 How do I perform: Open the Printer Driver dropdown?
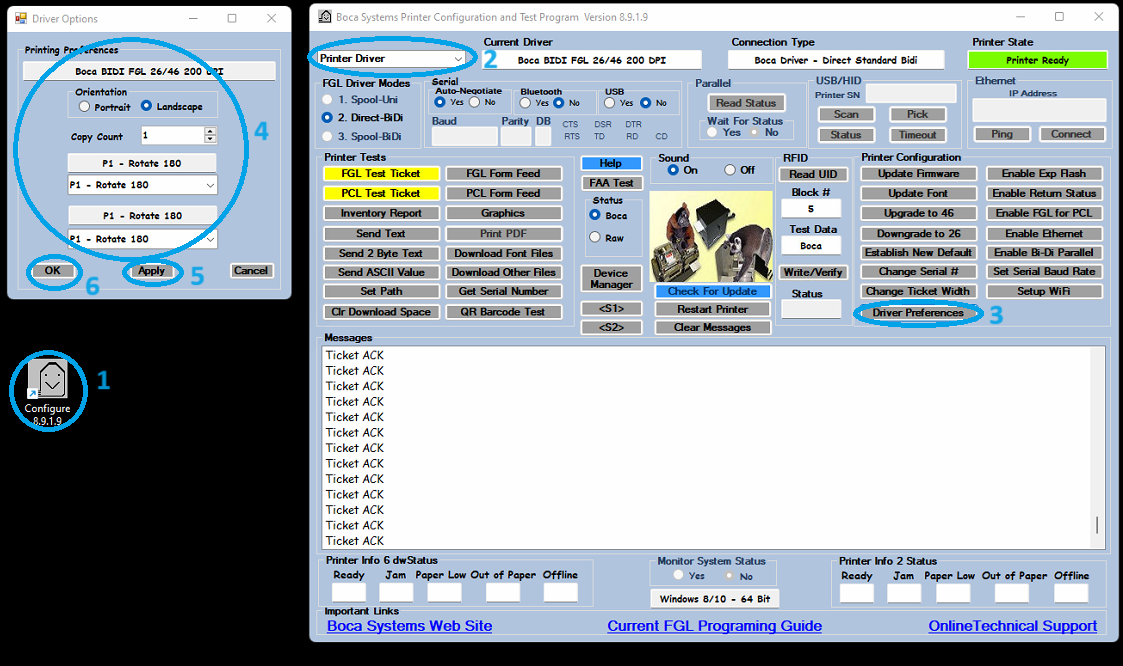coord(391,59)
